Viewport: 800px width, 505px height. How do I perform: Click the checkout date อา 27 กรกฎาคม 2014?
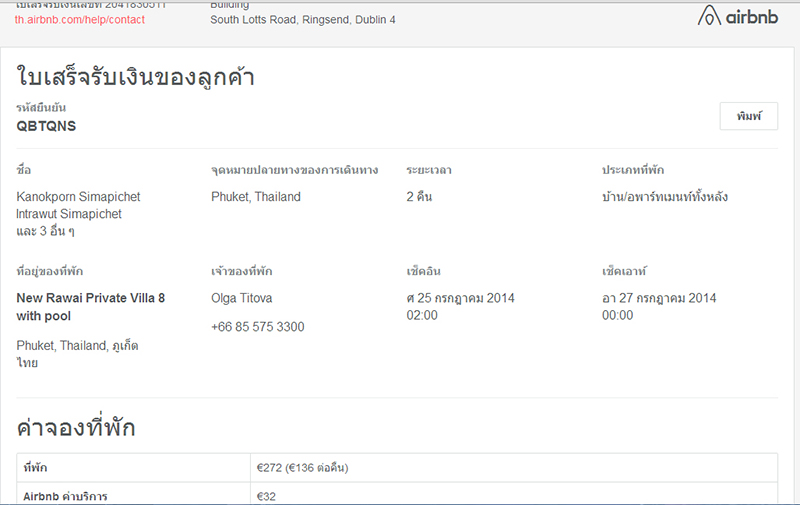pos(659,298)
